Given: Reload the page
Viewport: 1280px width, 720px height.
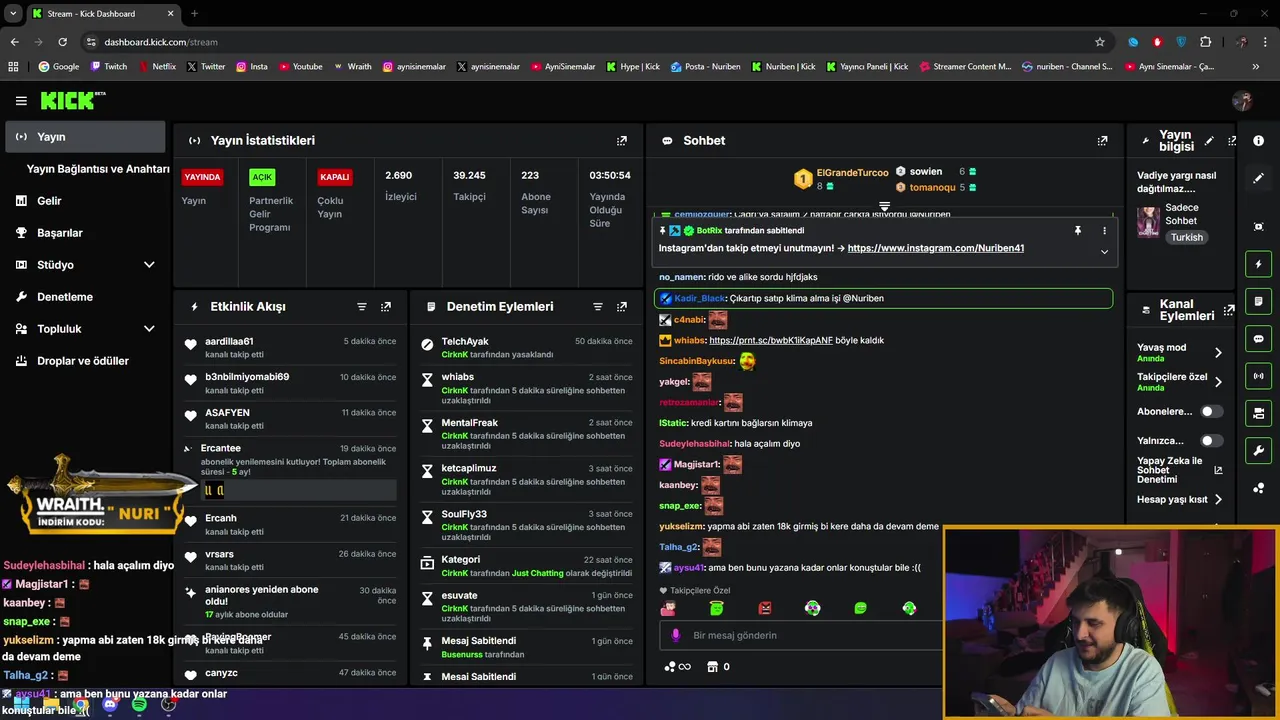Looking at the screenshot, I should pyautogui.click(x=62, y=42).
